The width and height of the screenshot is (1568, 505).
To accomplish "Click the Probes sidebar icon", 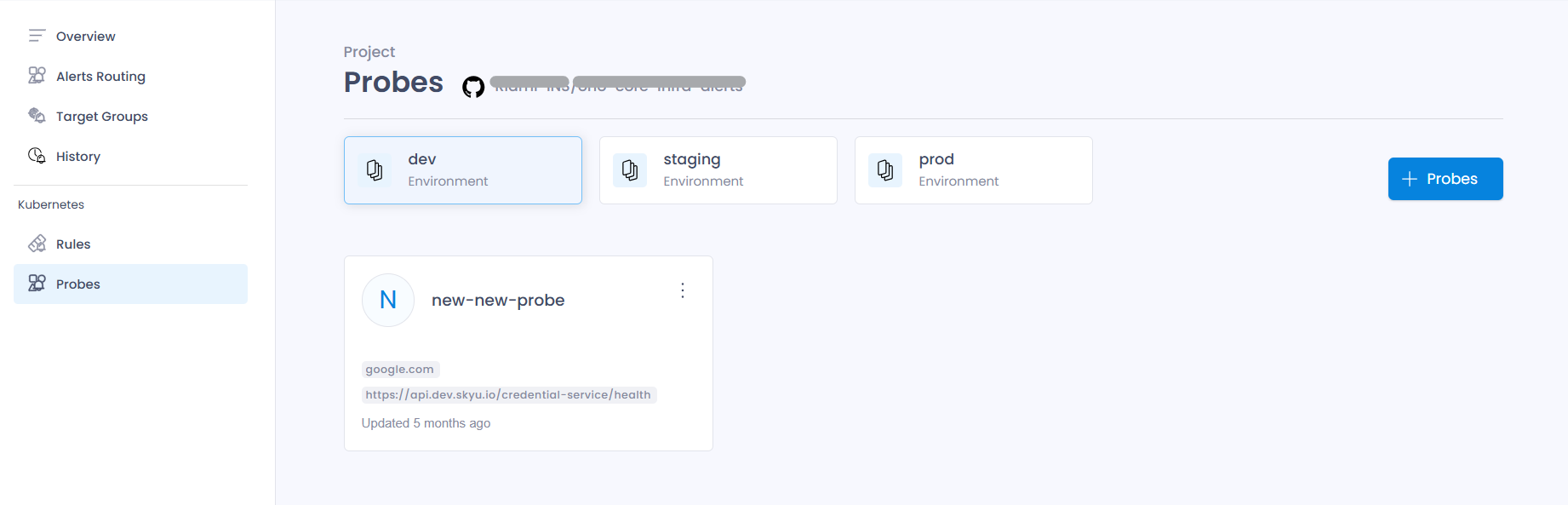I will click(37, 284).
